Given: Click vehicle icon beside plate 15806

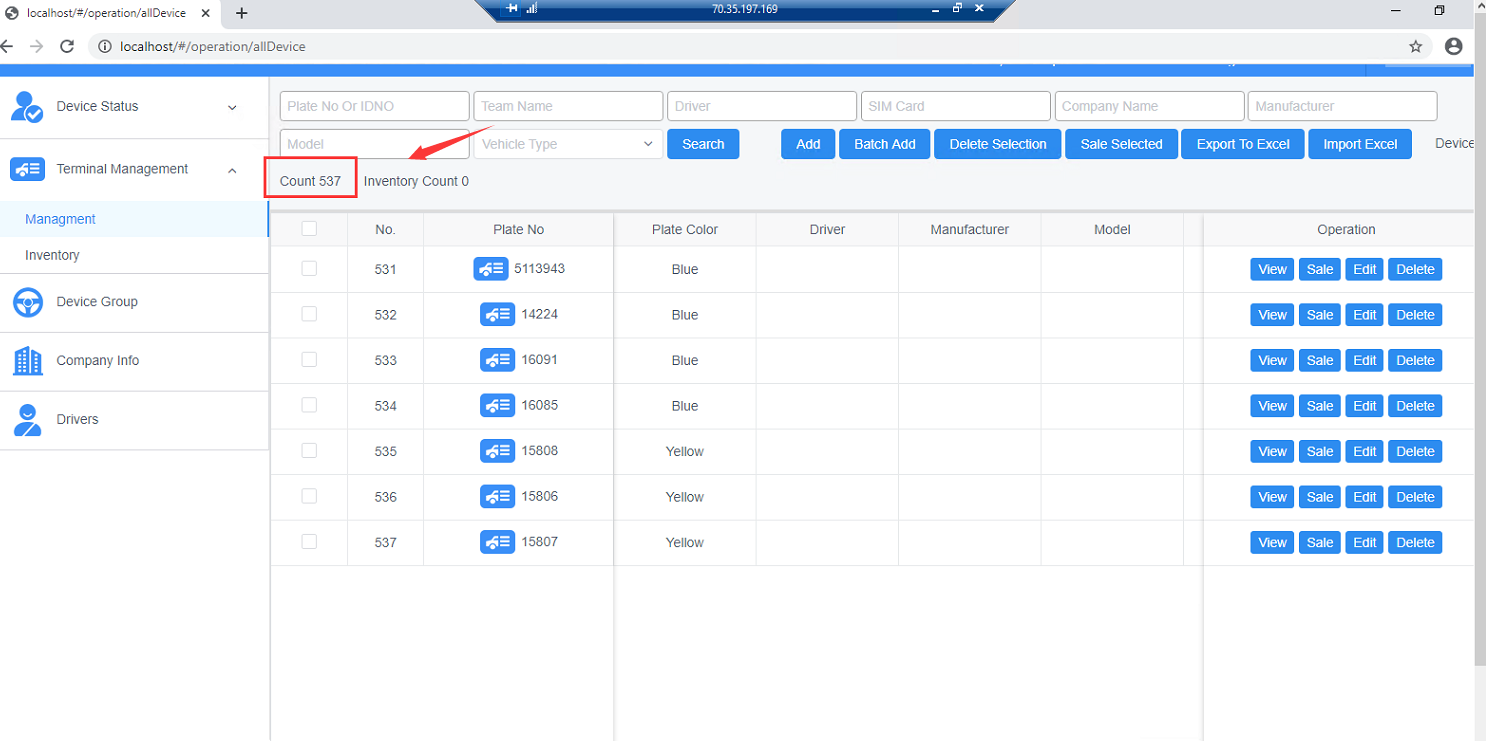Looking at the screenshot, I should 498,497.
